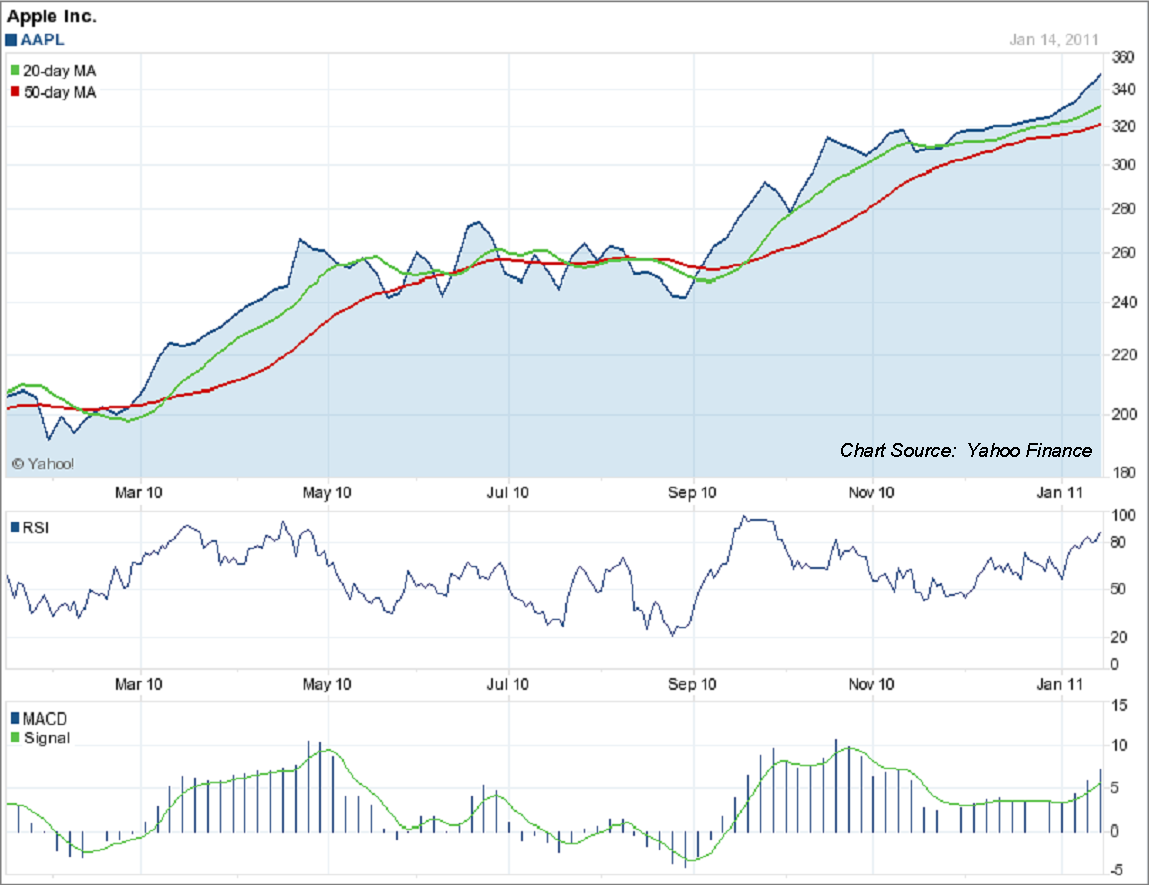Toggle the 50-day MA overlay visibility
Viewport: 1149px width, 885px height.
coord(55,93)
